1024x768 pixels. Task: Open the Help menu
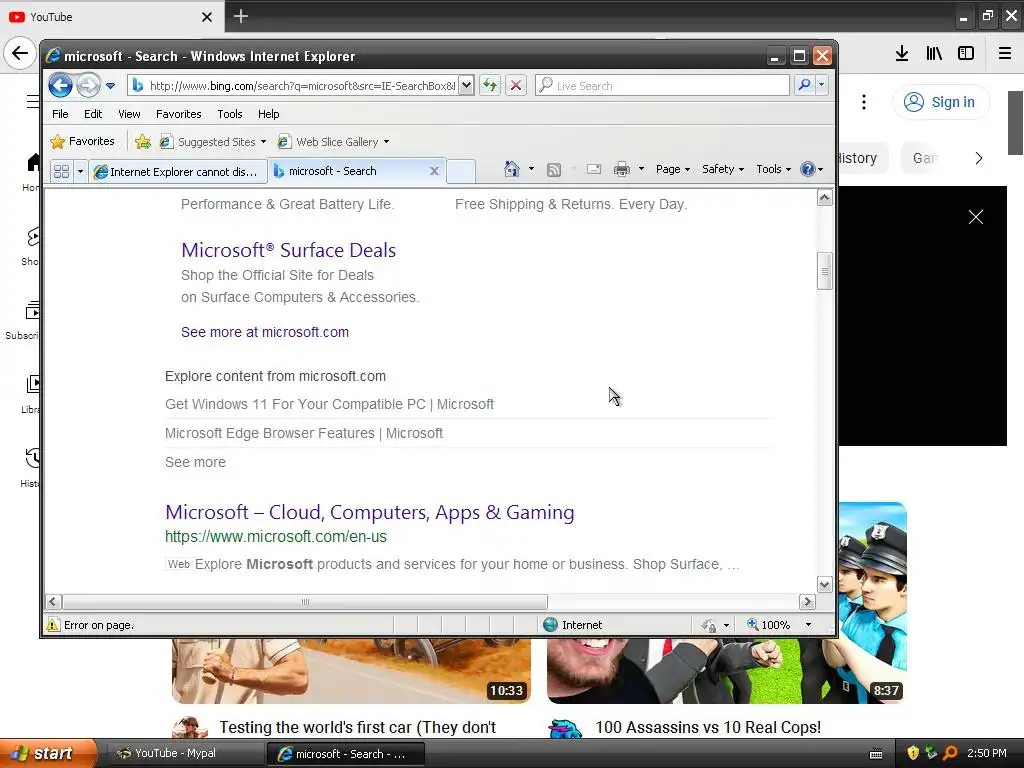click(268, 114)
